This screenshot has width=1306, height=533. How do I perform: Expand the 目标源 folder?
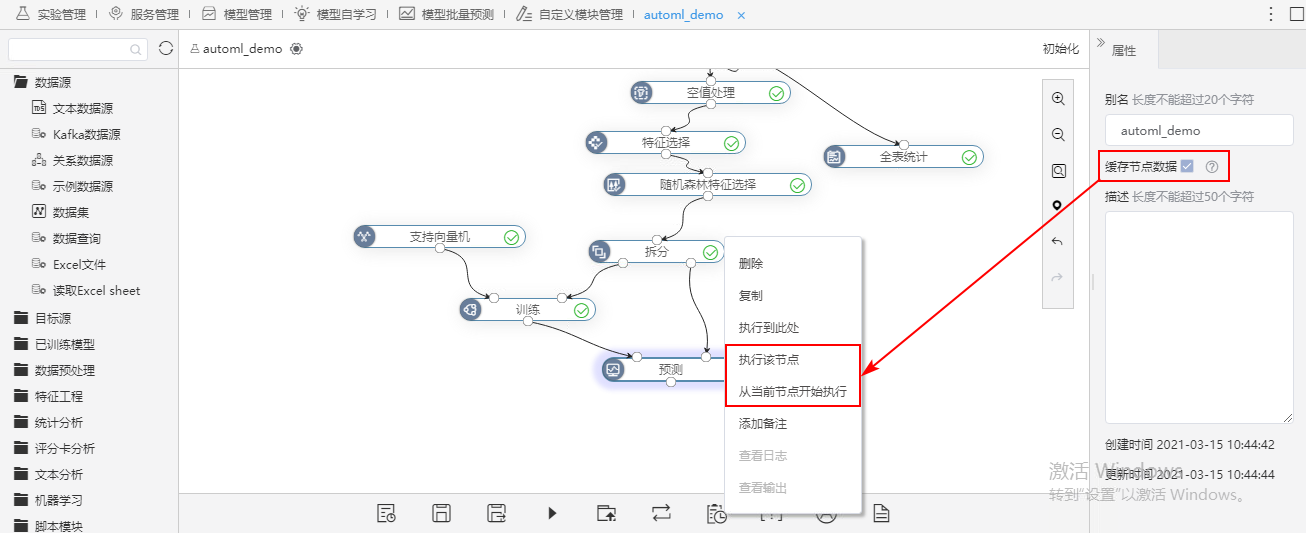pyautogui.click(x=42, y=318)
